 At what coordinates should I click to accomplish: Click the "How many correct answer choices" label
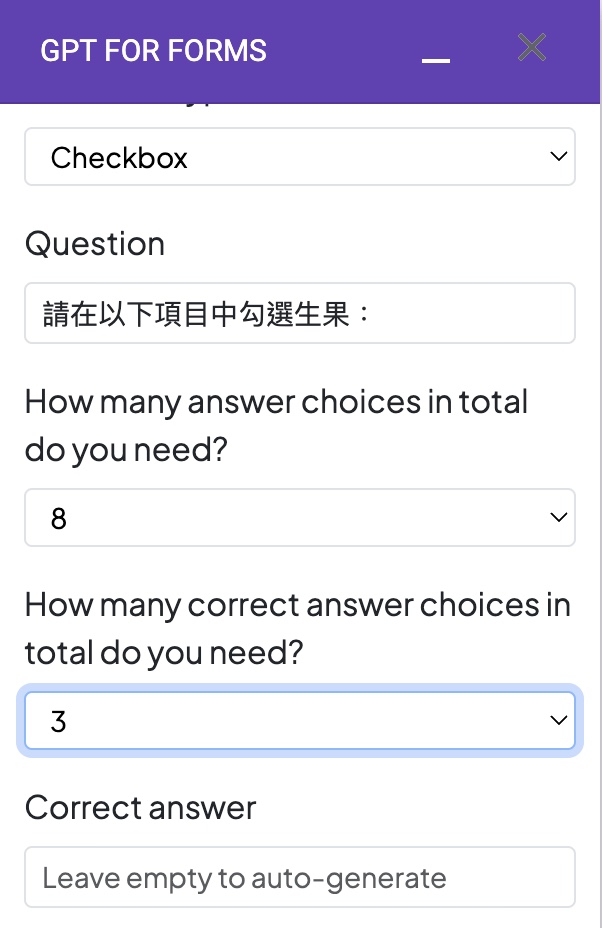(x=297, y=605)
